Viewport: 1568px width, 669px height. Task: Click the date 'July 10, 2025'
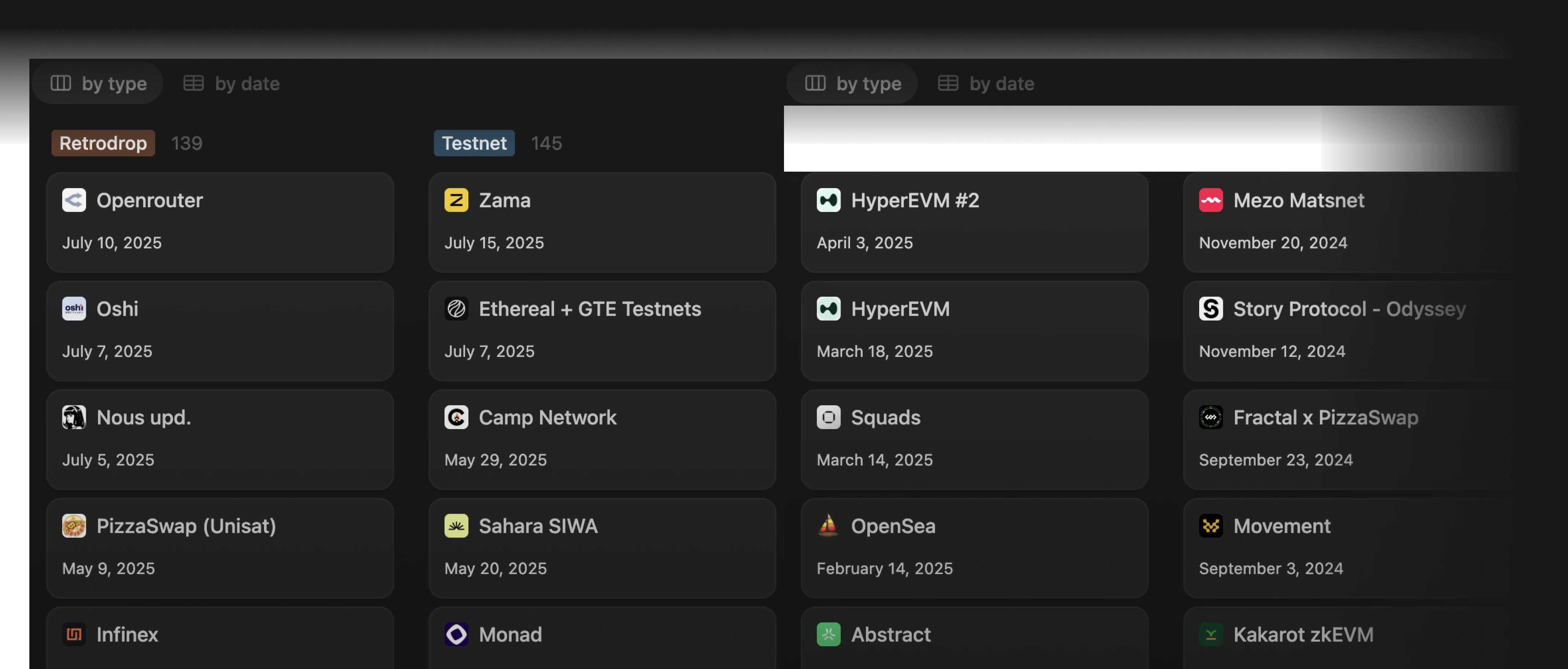112,243
